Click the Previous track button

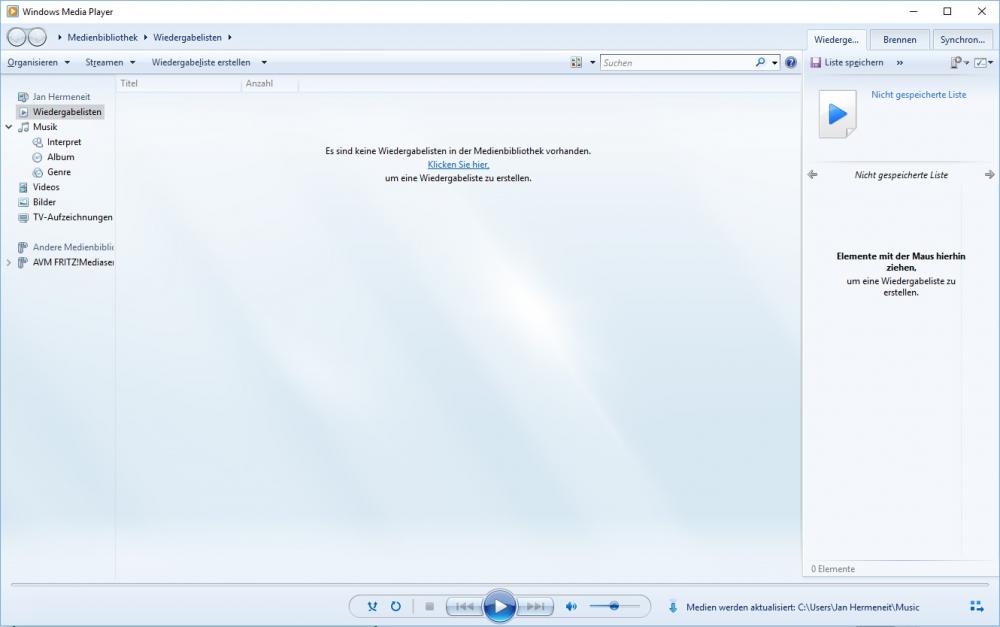point(464,607)
